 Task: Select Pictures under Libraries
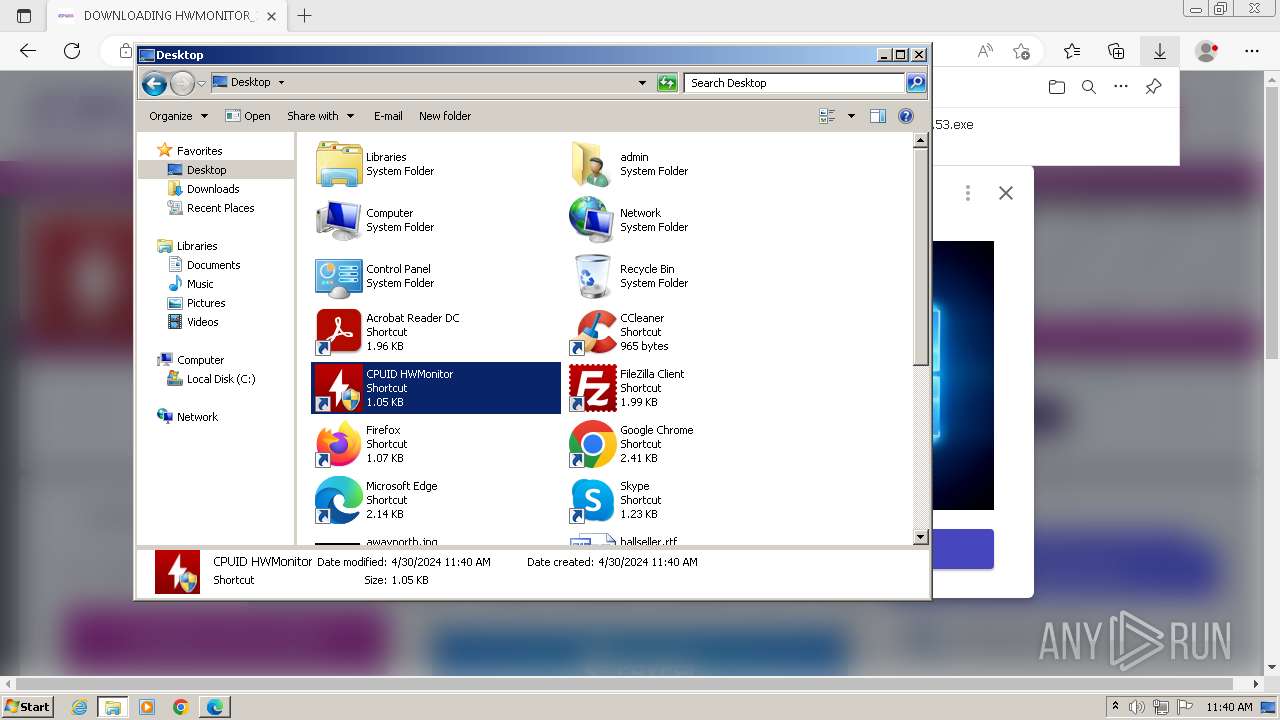(x=206, y=303)
